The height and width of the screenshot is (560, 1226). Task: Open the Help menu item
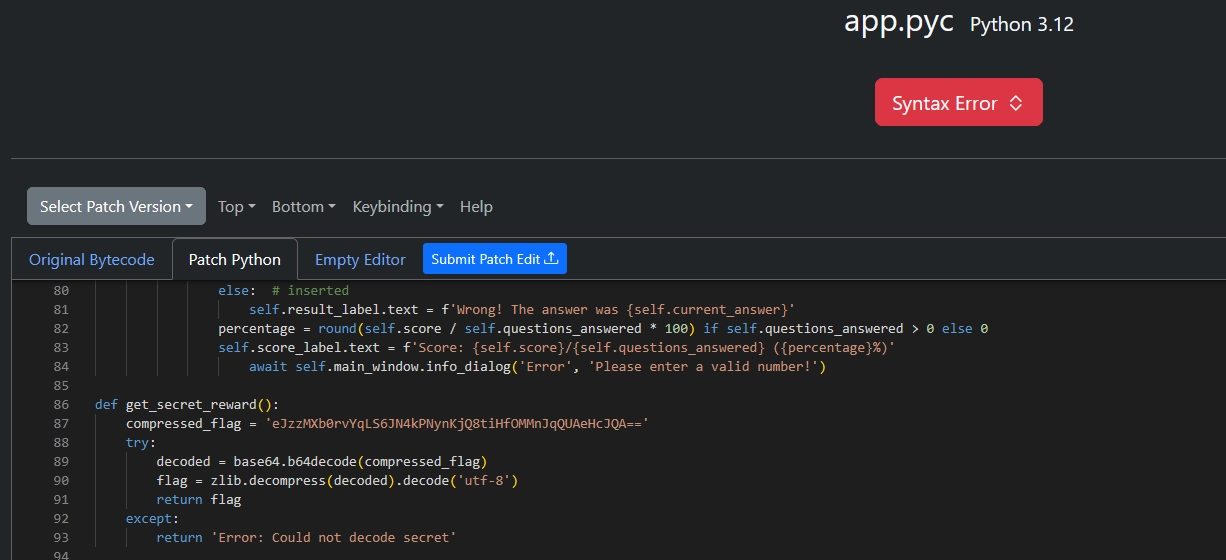(x=476, y=207)
